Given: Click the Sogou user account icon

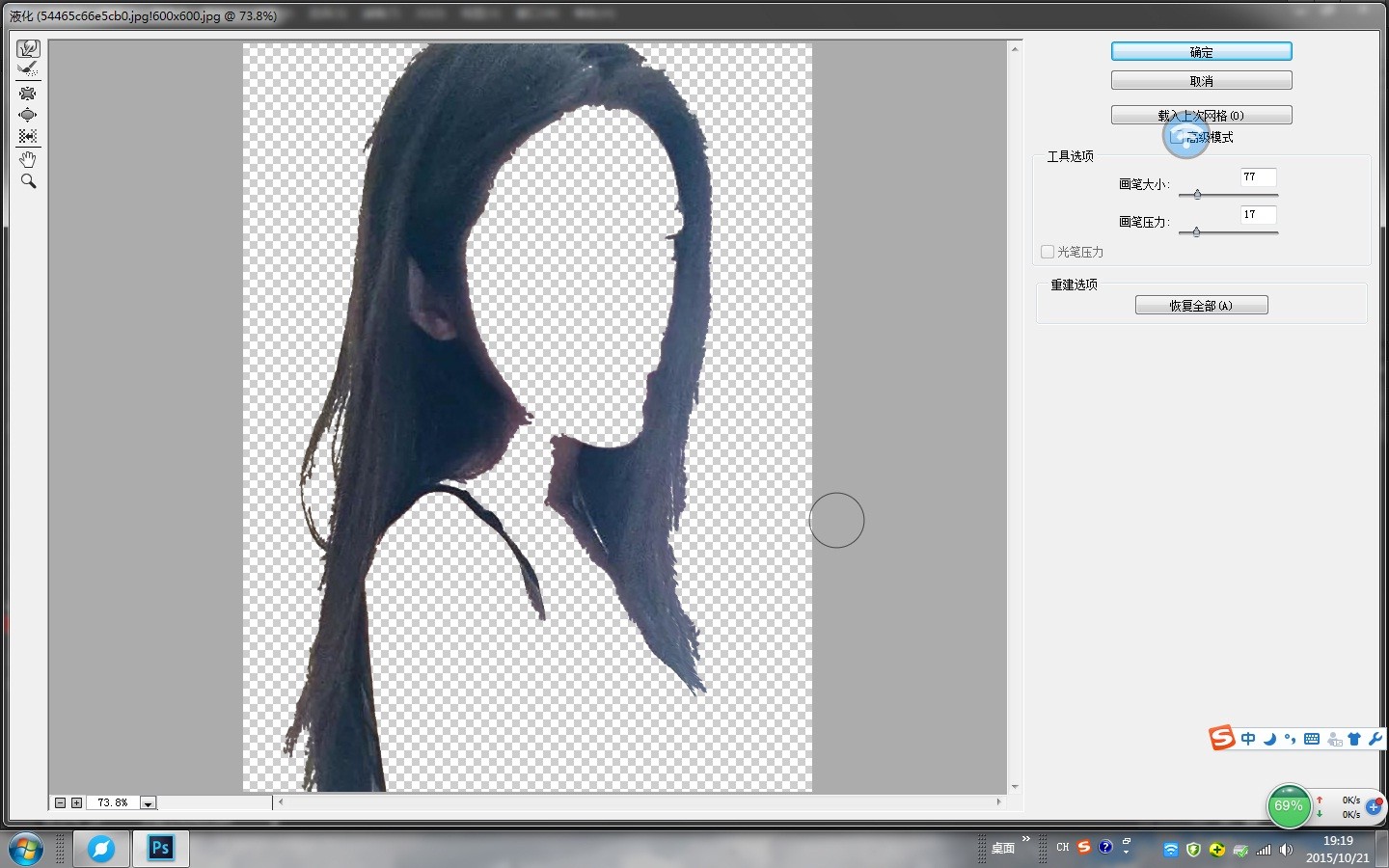Looking at the screenshot, I should [x=1334, y=739].
